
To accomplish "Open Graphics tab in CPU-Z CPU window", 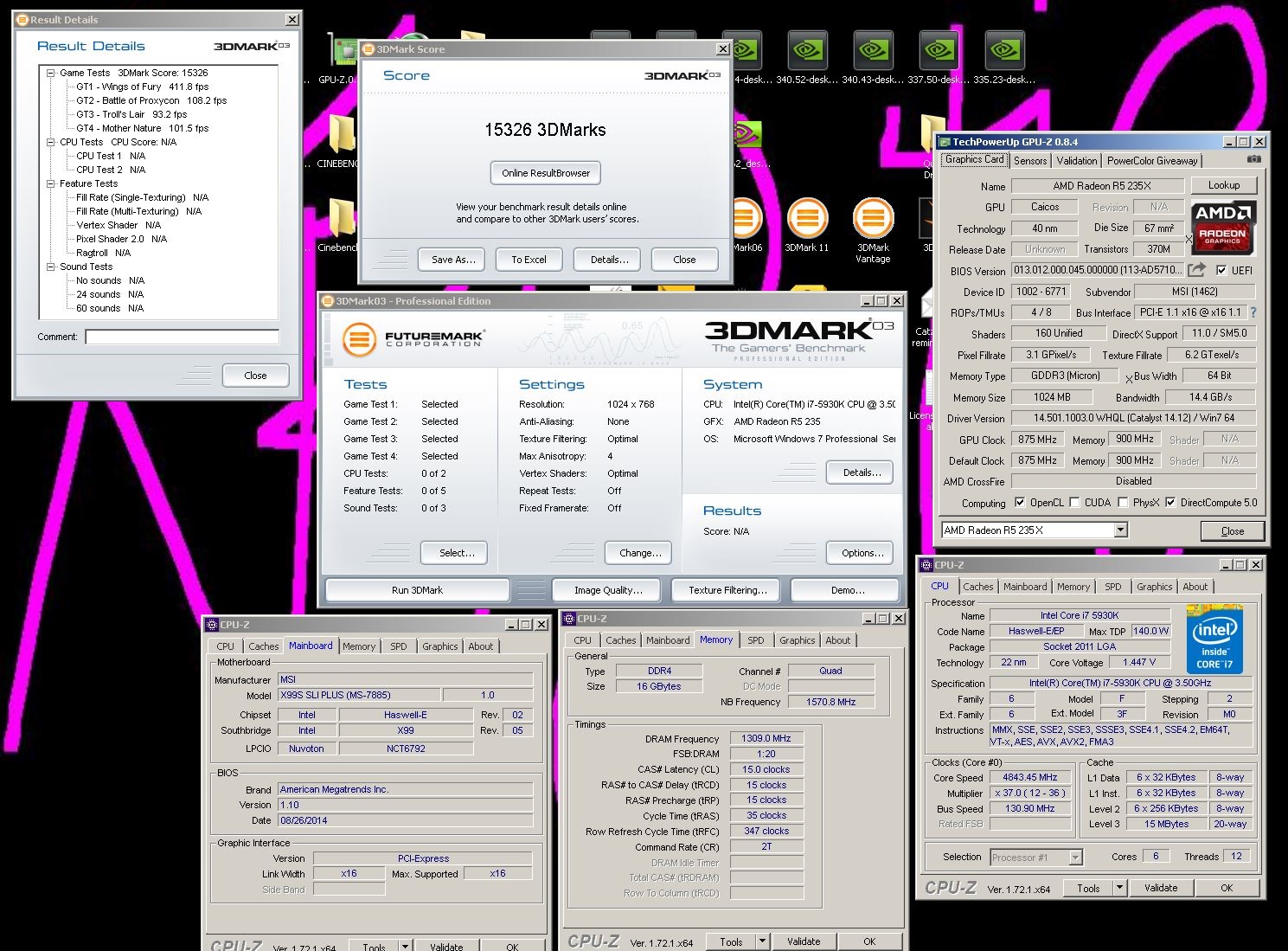I will tap(1155, 587).
